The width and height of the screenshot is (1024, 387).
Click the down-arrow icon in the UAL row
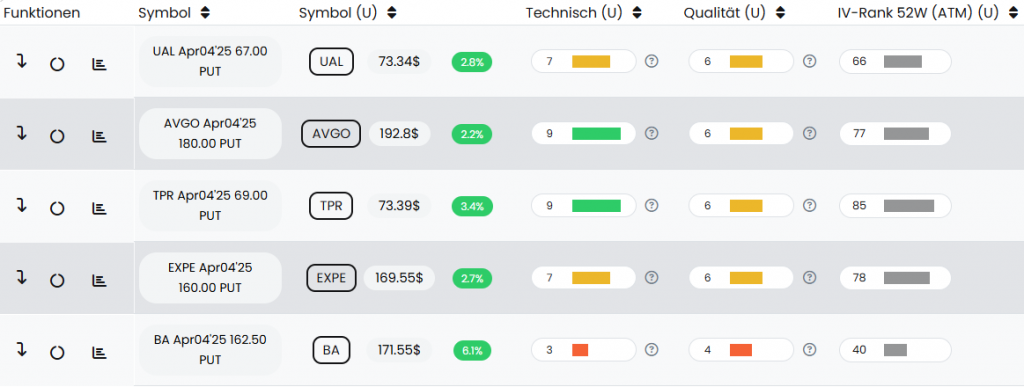22,62
